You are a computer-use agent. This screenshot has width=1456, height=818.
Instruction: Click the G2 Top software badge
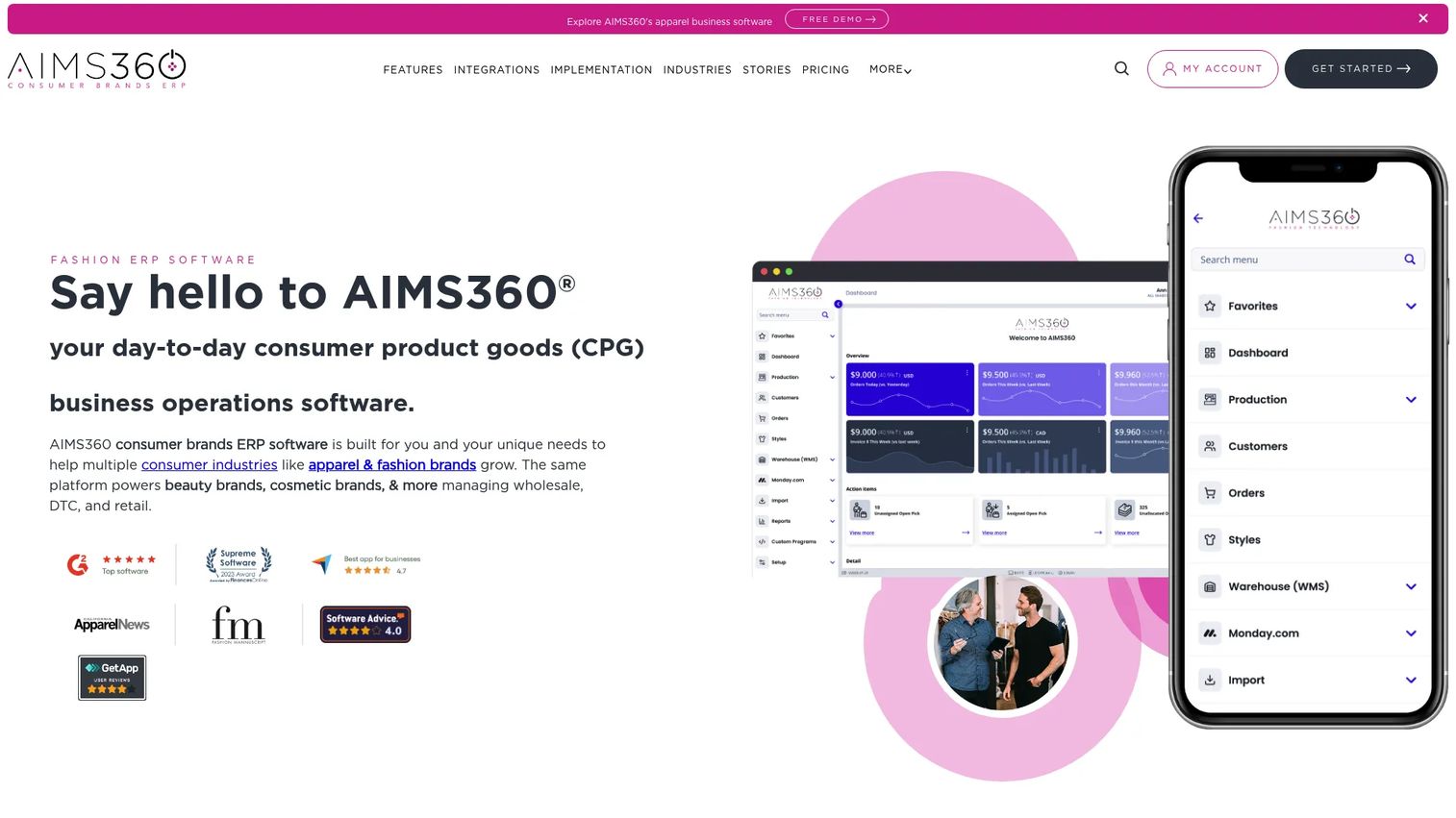click(111, 564)
